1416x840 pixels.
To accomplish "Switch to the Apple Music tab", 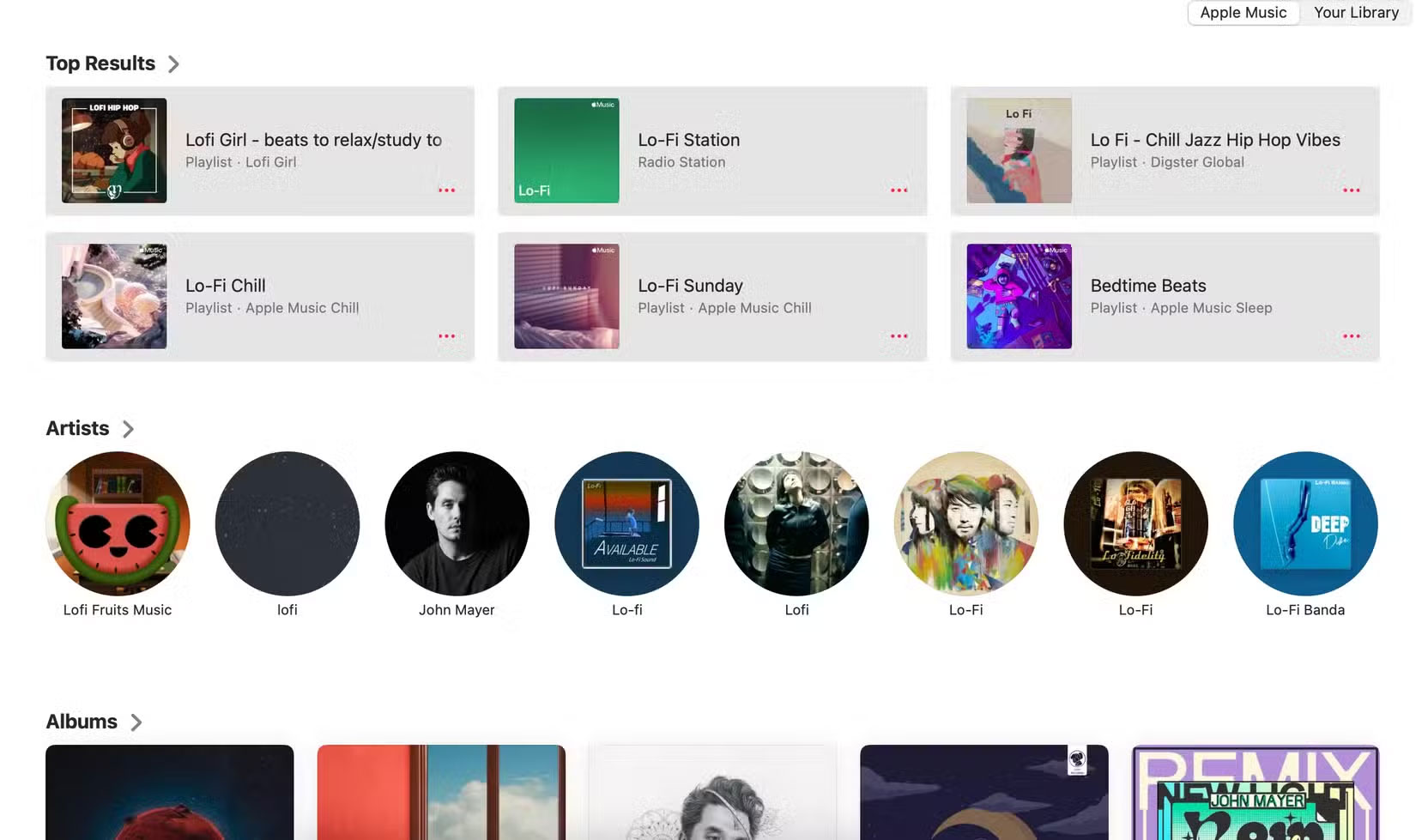I will 1243,12.
